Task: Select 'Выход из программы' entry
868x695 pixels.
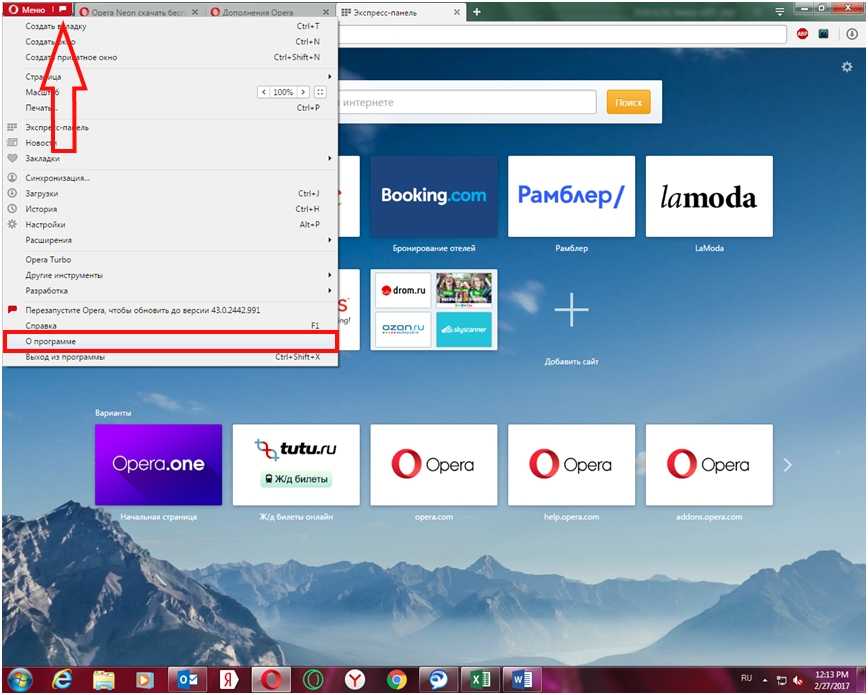Action: click(x=170, y=357)
